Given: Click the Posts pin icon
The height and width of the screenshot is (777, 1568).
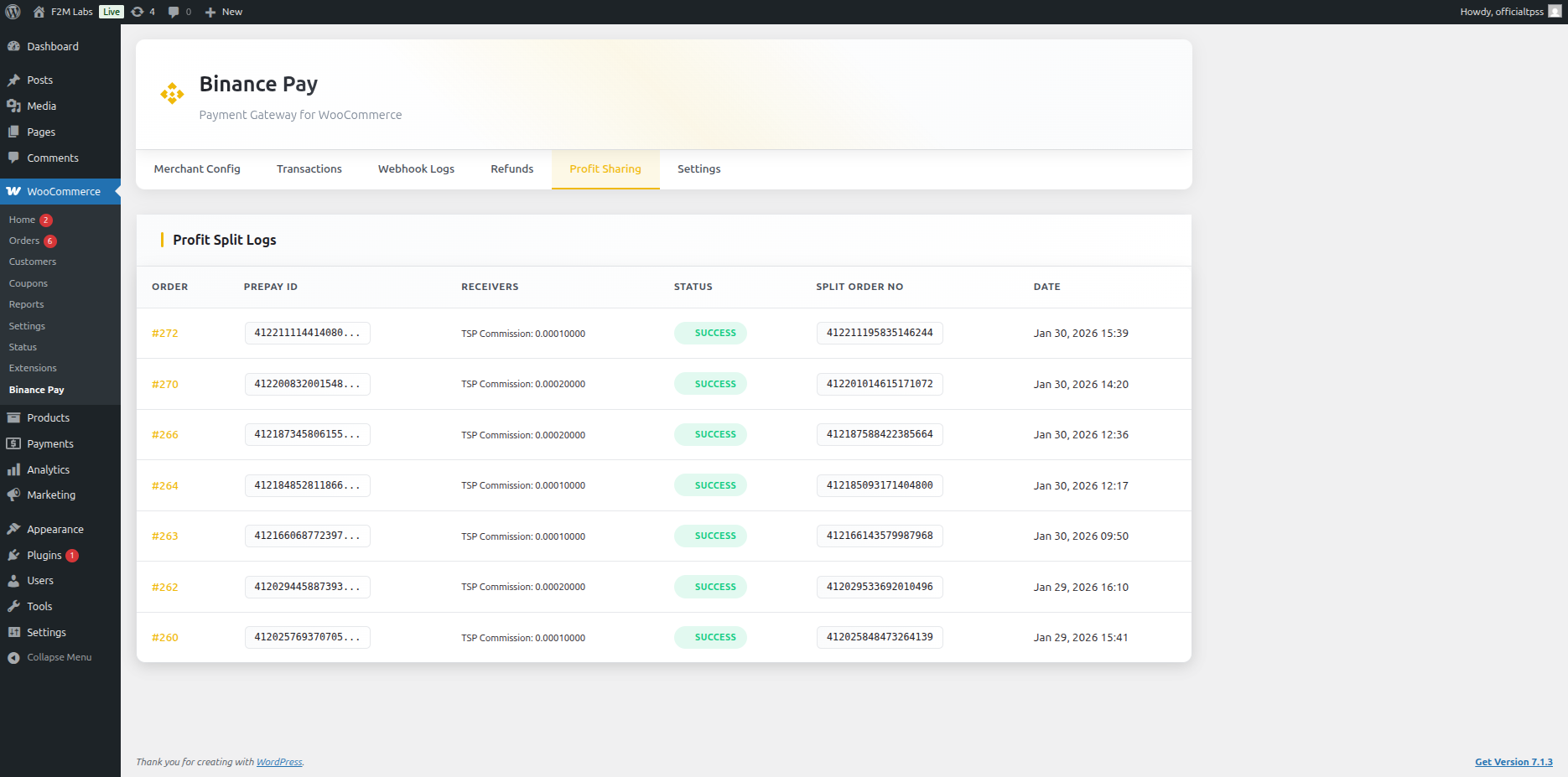Looking at the screenshot, I should click(x=13, y=80).
